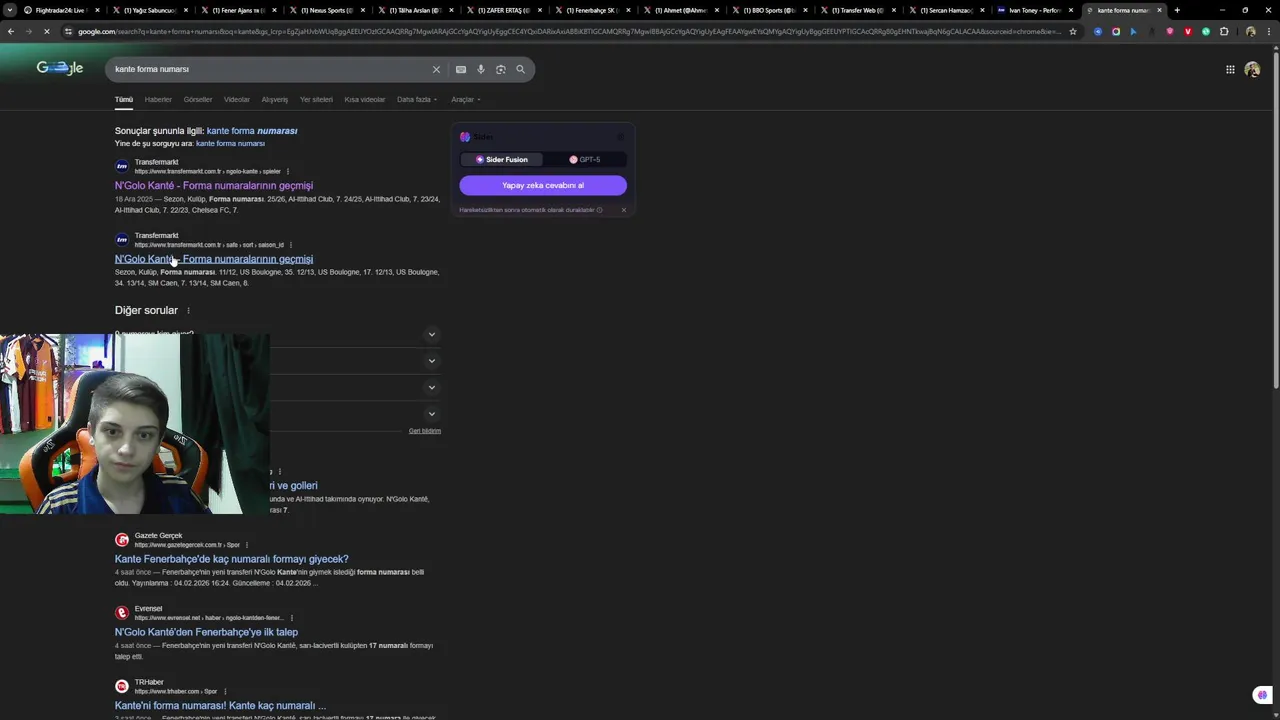Open the on-screen keyboard input tool
The width and height of the screenshot is (1280, 720).
(461, 69)
